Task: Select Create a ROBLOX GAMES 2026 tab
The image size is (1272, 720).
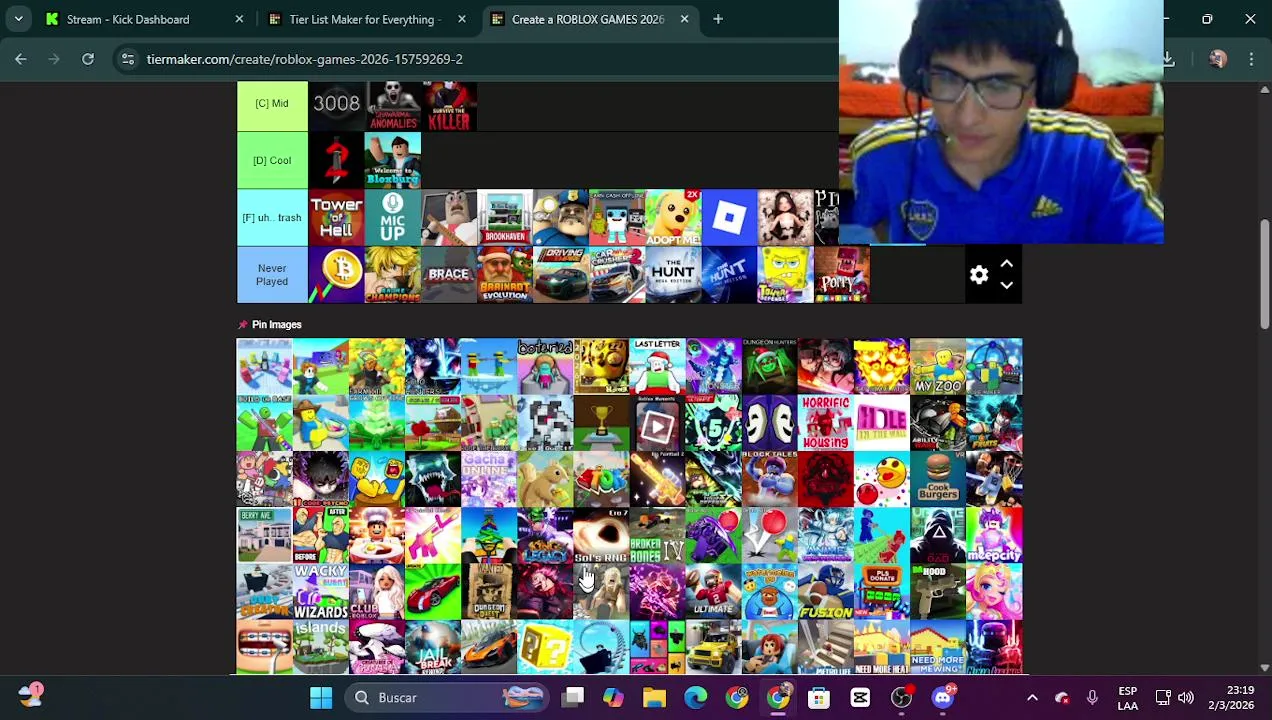Action: click(x=589, y=19)
